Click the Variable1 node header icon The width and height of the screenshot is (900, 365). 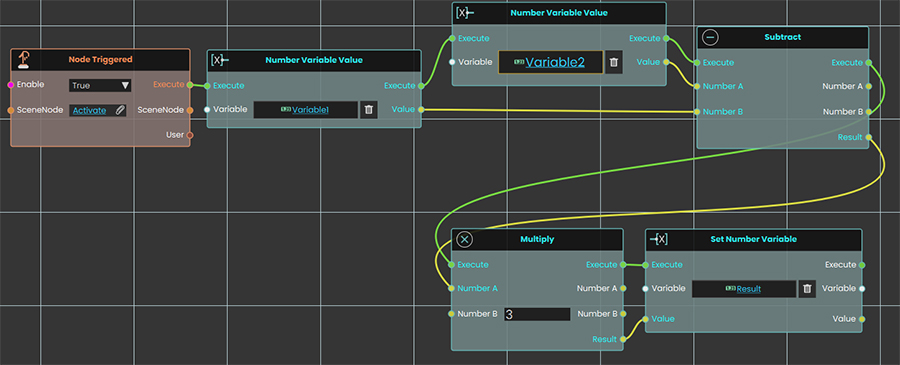pyautogui.click(x=219, y=60)
